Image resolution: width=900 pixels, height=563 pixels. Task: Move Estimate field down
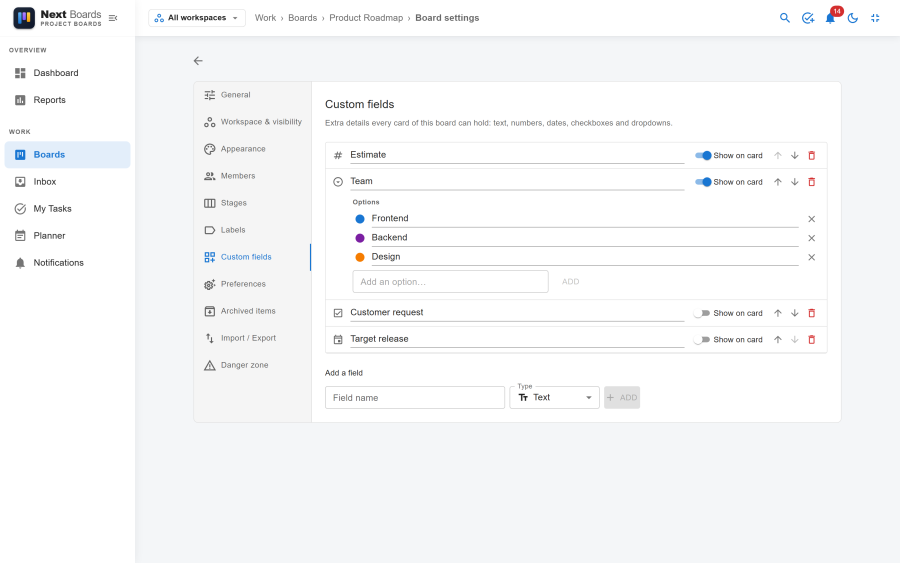(794, 156)
